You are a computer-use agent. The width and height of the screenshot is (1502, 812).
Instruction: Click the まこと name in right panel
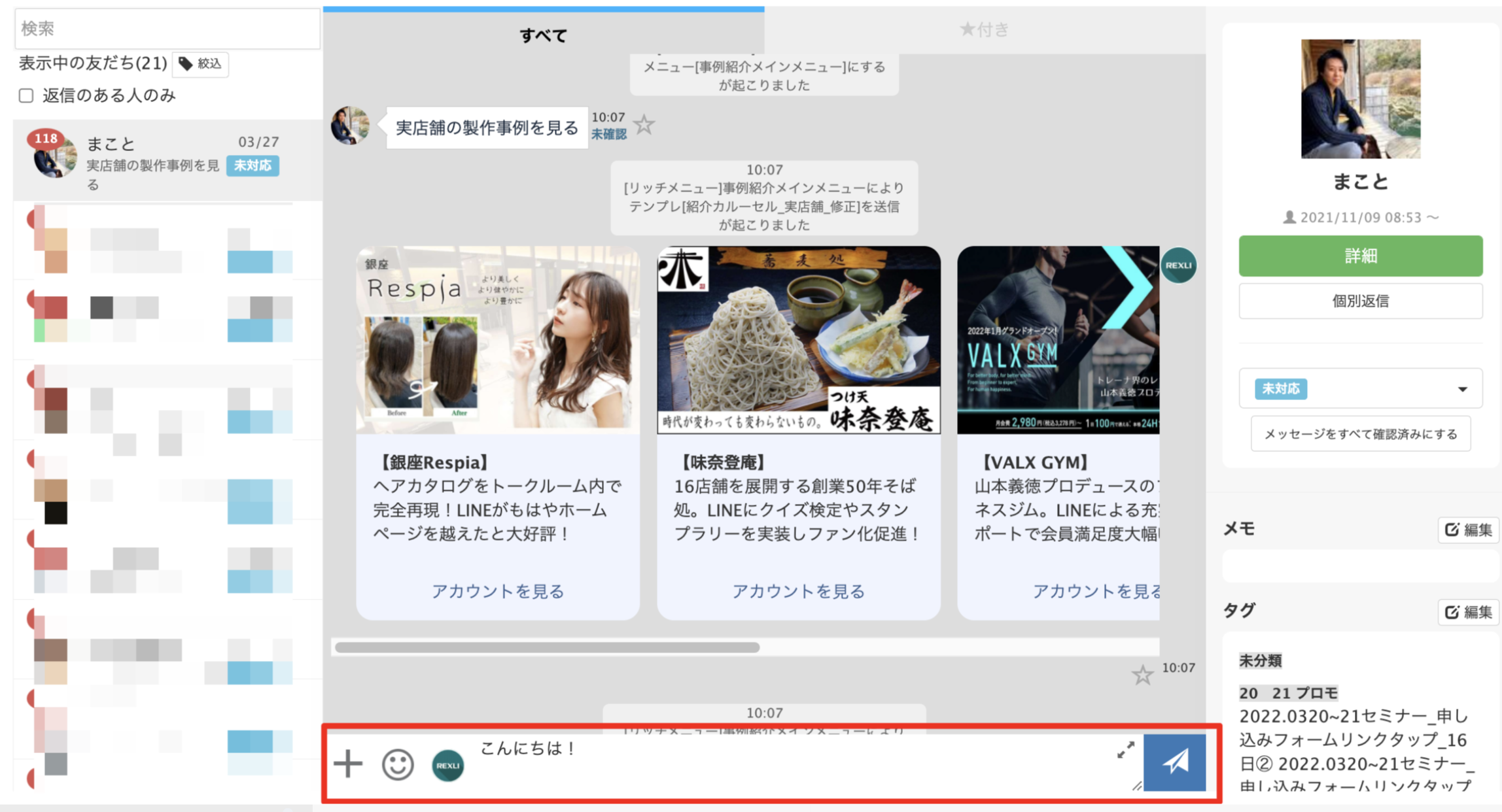1360,182
